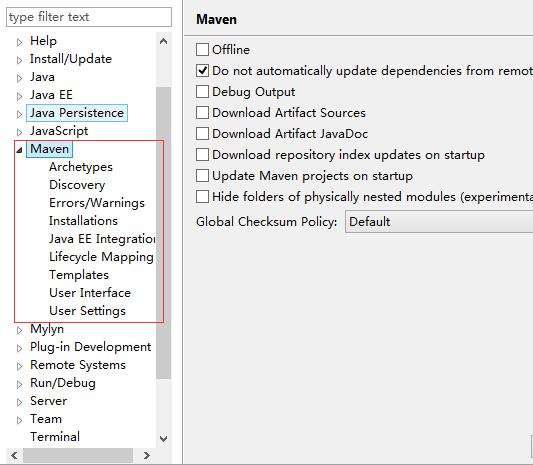Select the Java EE category
533x465 pixels.
pyautogui.click(x=51, y=95)
